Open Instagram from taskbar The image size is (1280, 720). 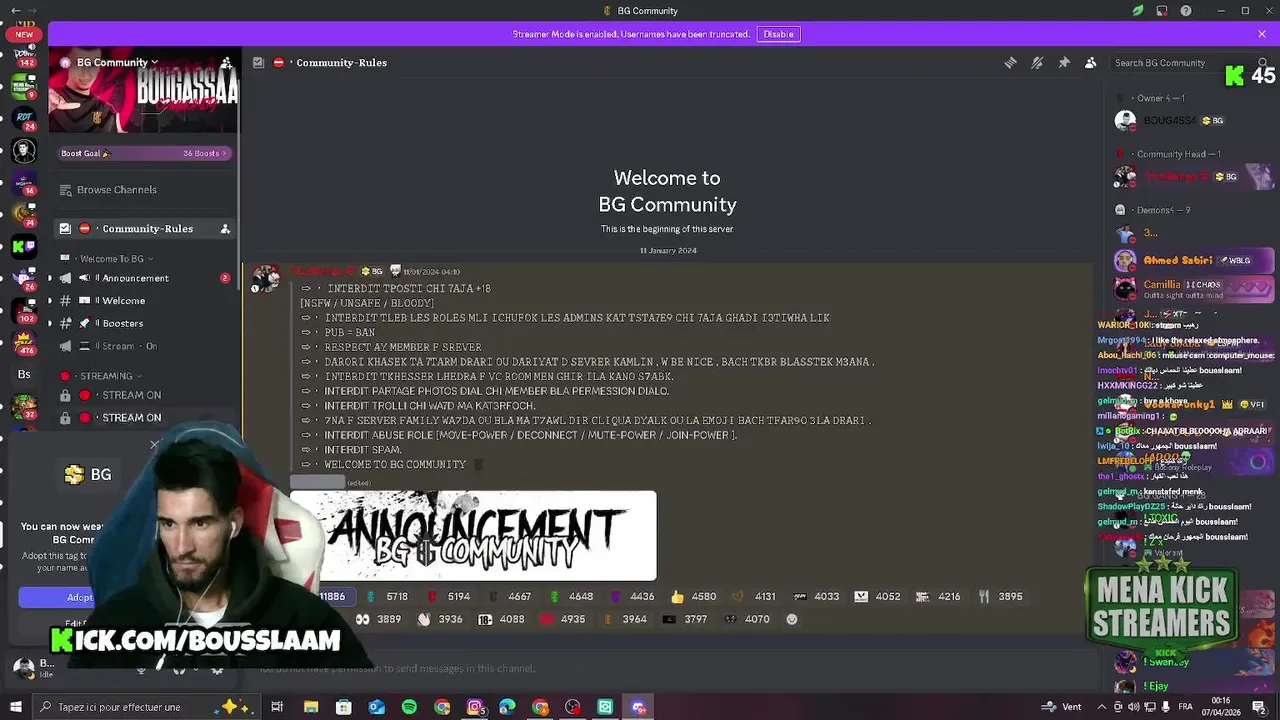pos(475,707)
